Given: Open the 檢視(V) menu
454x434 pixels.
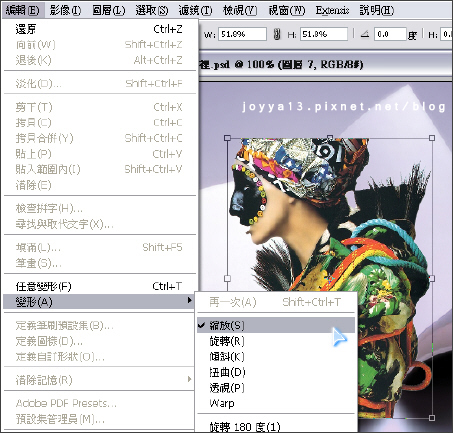Looking at the screenshot, I should click(240, 10).
